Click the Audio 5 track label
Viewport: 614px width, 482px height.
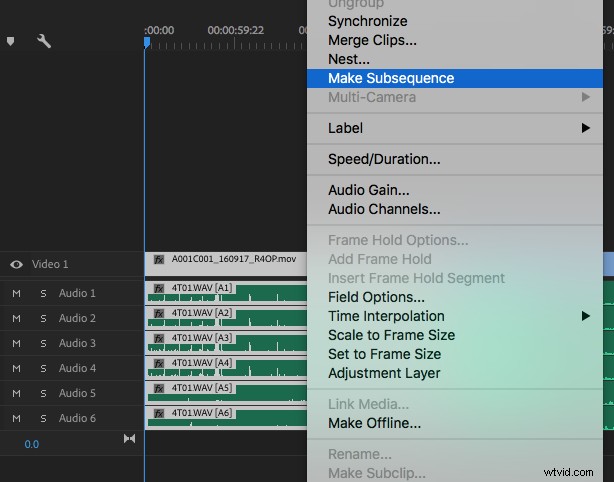coord(77,394)
